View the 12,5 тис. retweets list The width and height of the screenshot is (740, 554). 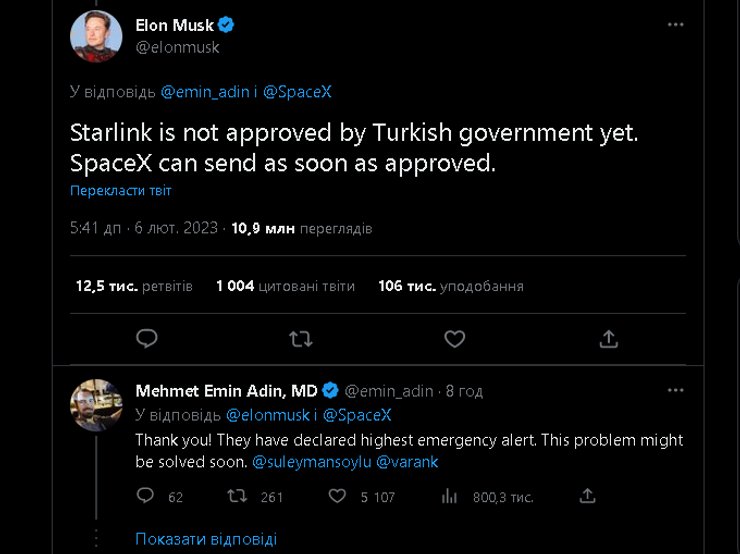(x=134, y=286)
